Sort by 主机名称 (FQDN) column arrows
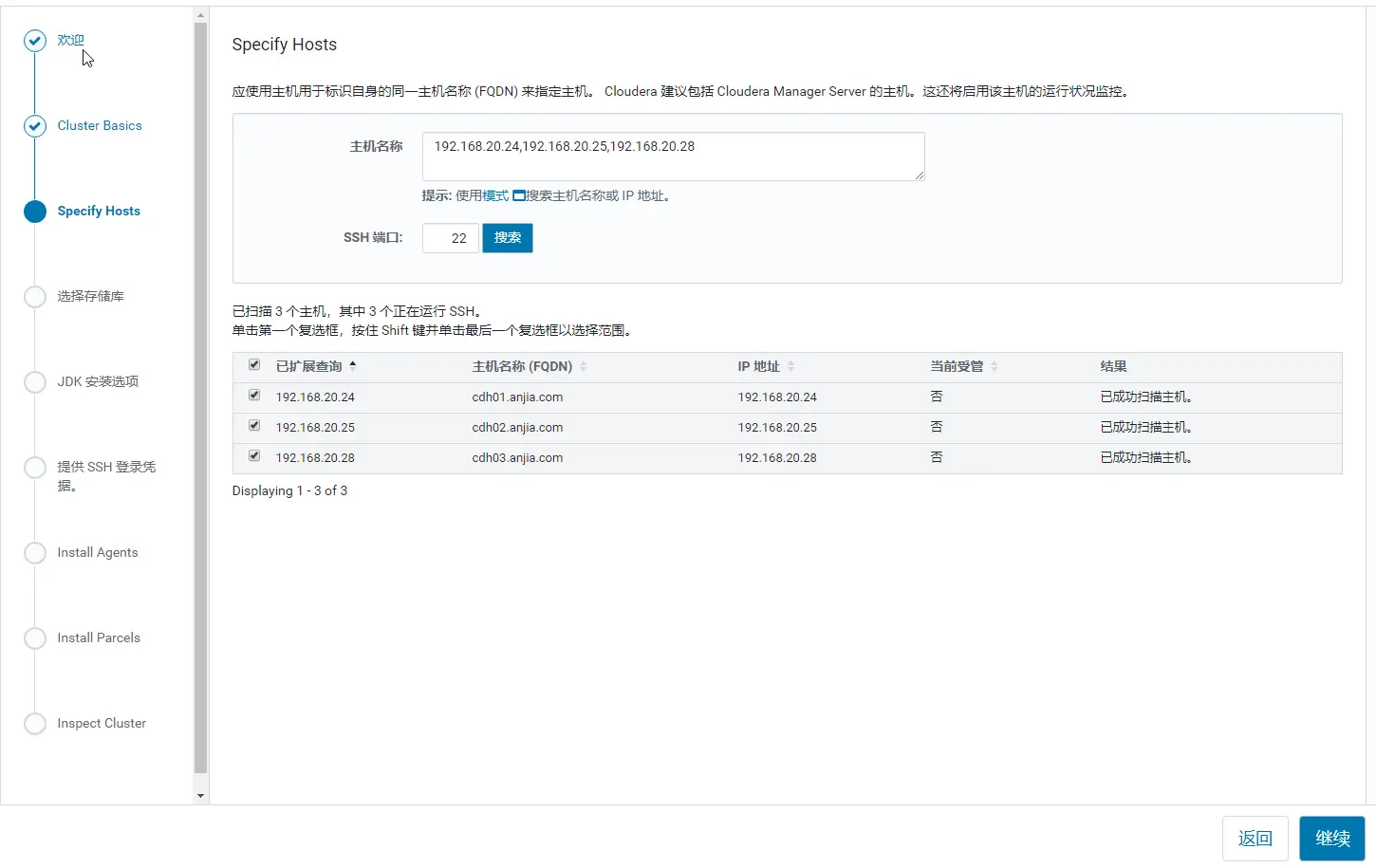 584,366
